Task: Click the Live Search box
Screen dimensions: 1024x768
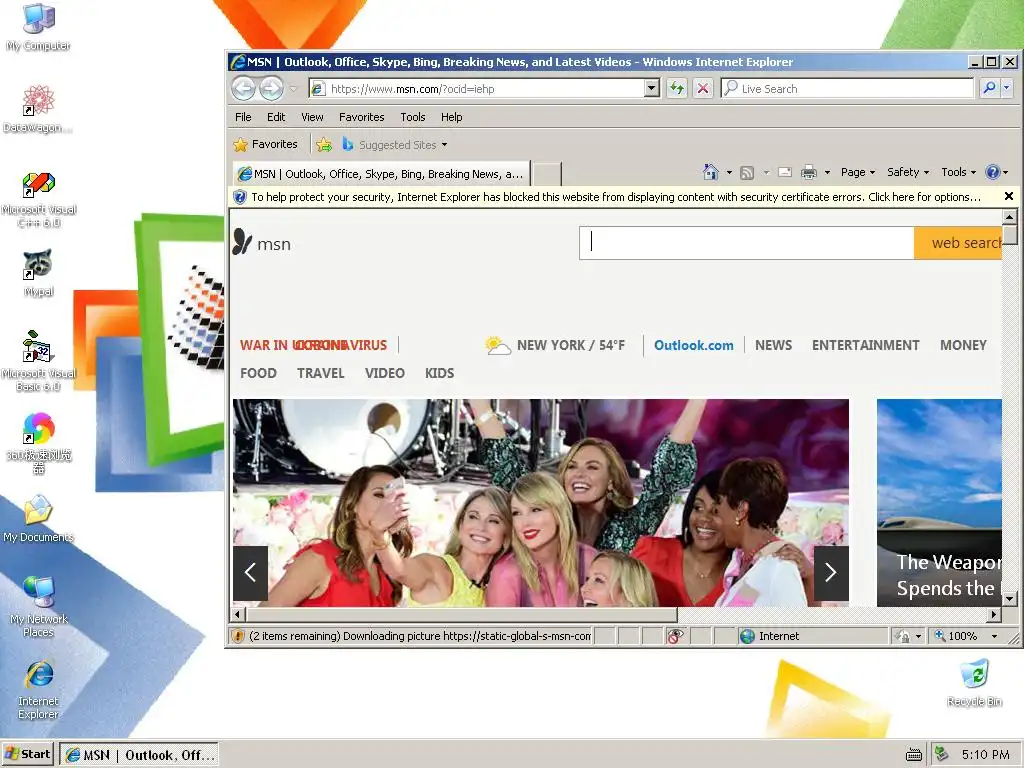Action: coord(847,88)
